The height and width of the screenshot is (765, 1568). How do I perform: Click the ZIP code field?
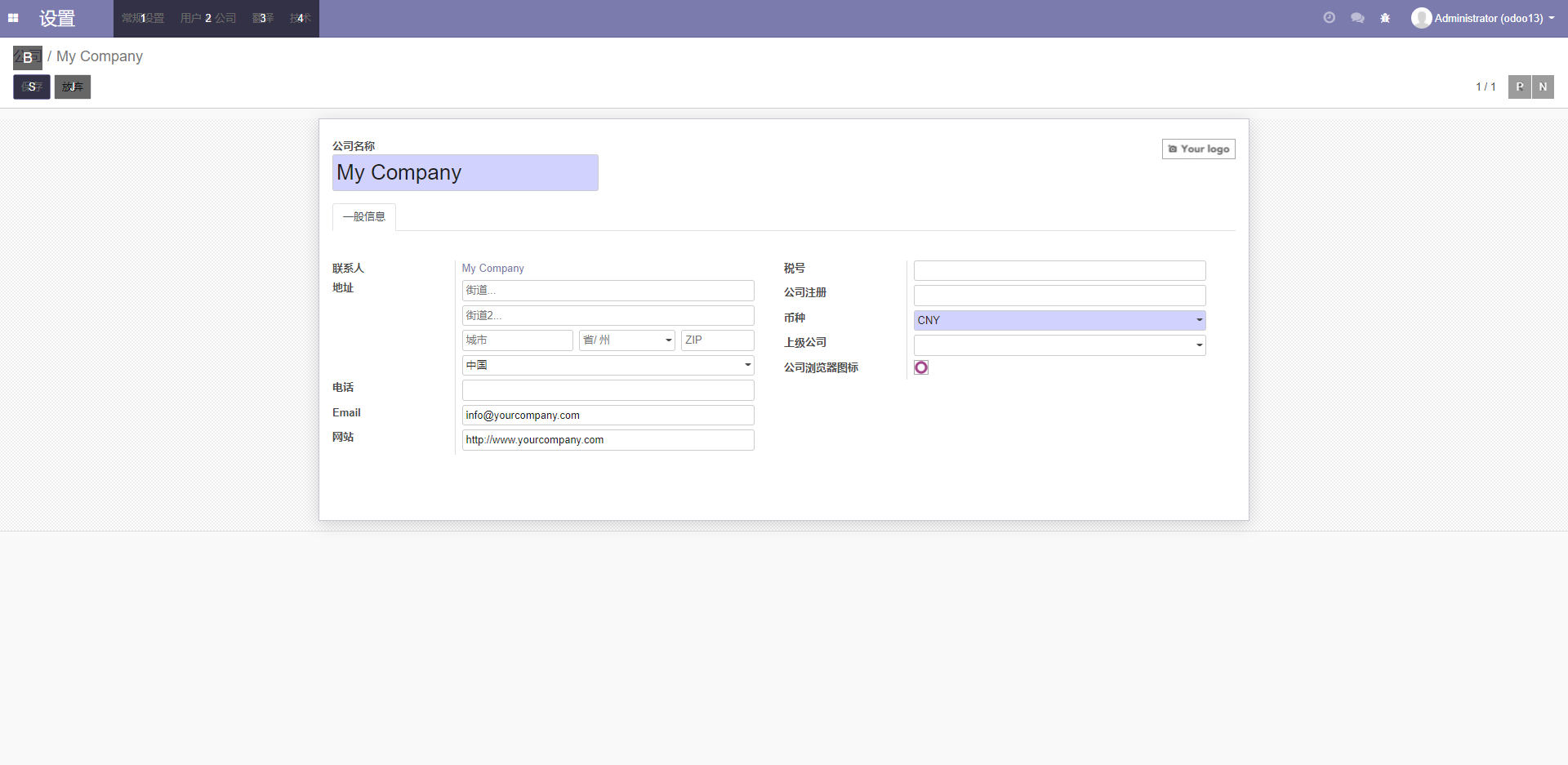(x=717, y=340)
